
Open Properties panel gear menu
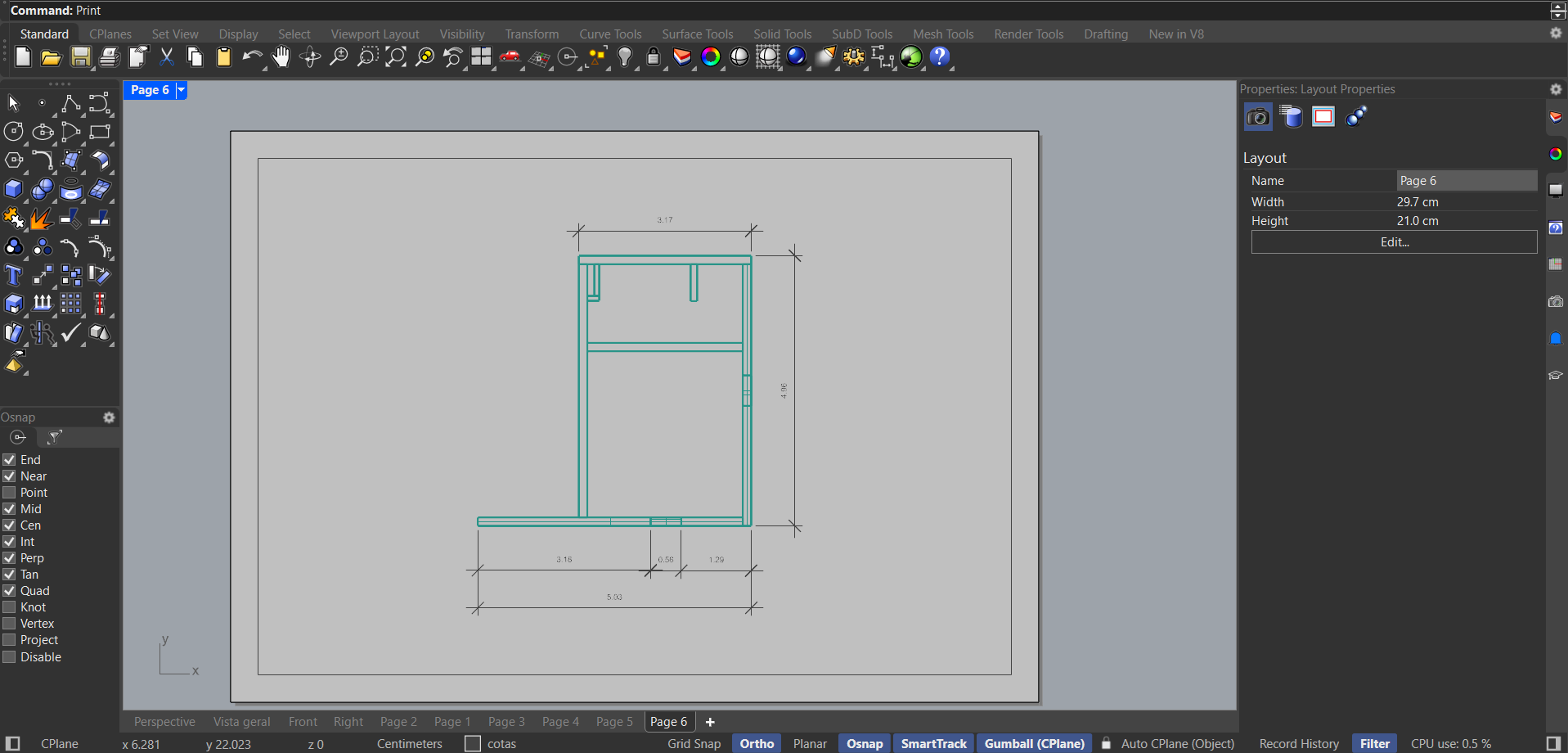click(x=1556, y=89)
